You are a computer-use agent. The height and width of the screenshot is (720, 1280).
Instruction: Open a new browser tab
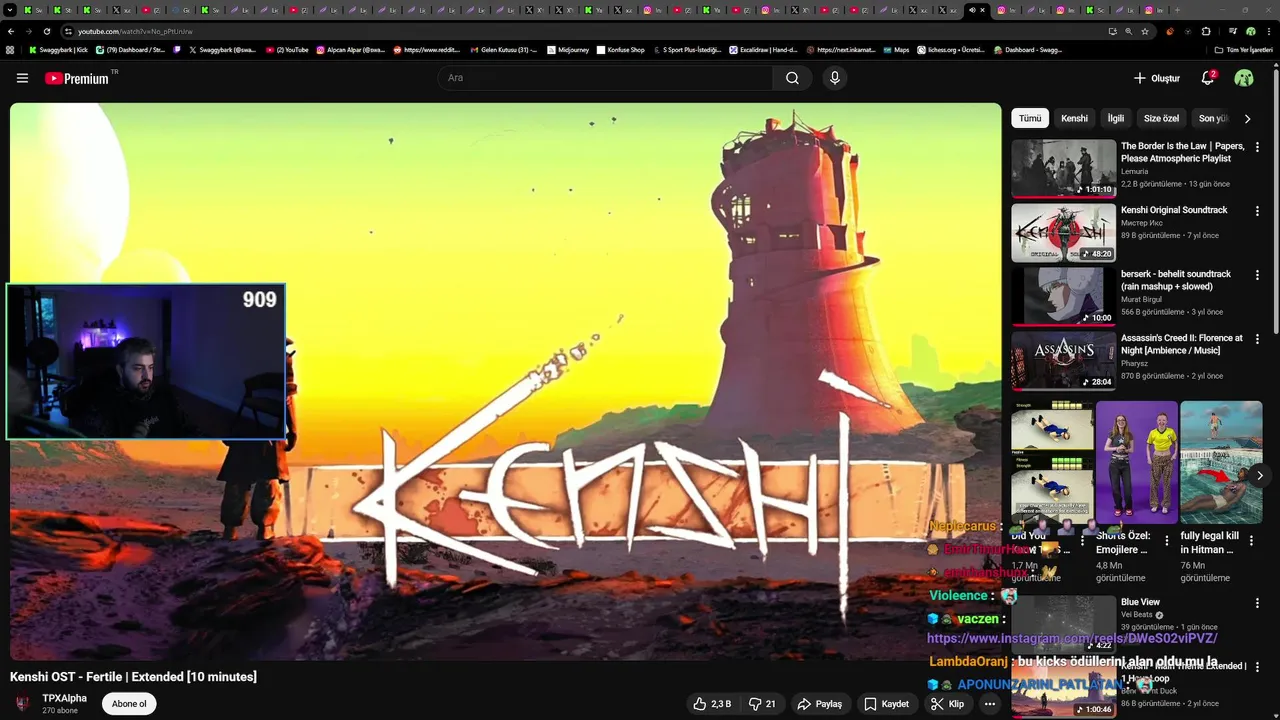point(1176,10)
